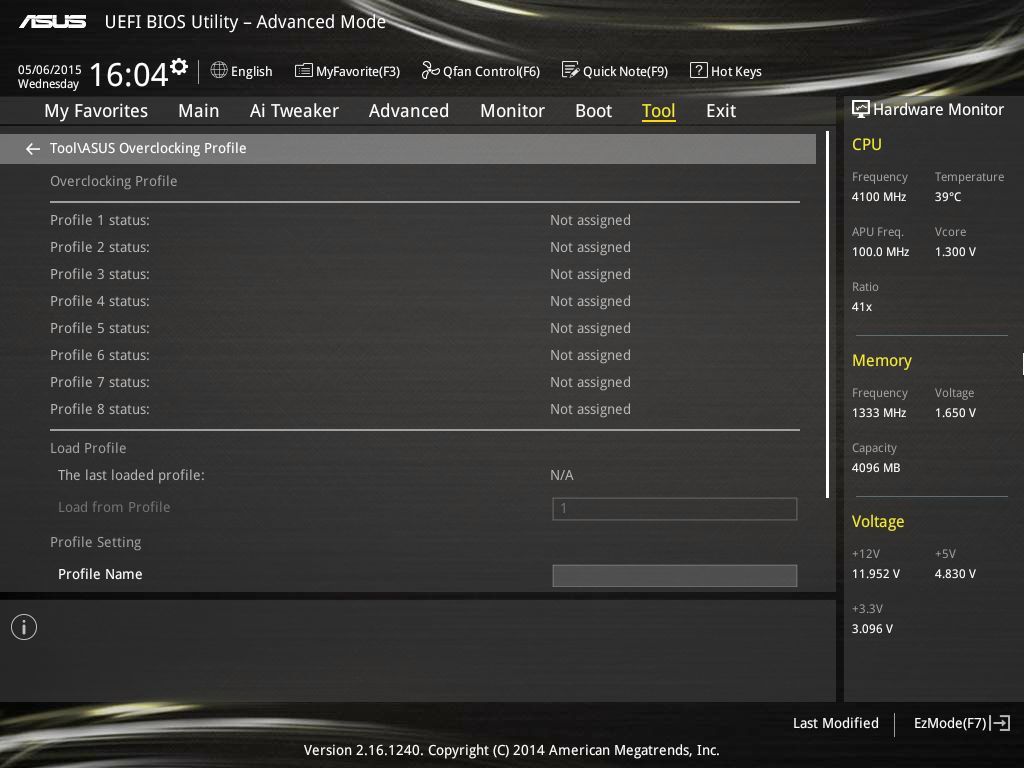
Task: Click the memory capacity 4096 MB
Action: [x=876, y=468]
